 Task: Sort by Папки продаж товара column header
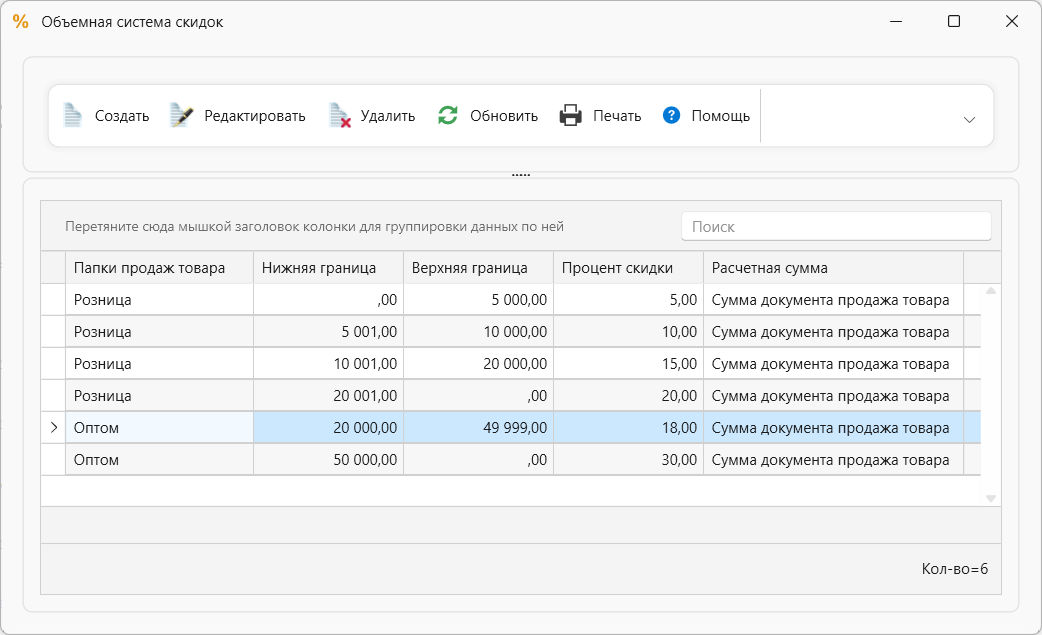point(159,268)
